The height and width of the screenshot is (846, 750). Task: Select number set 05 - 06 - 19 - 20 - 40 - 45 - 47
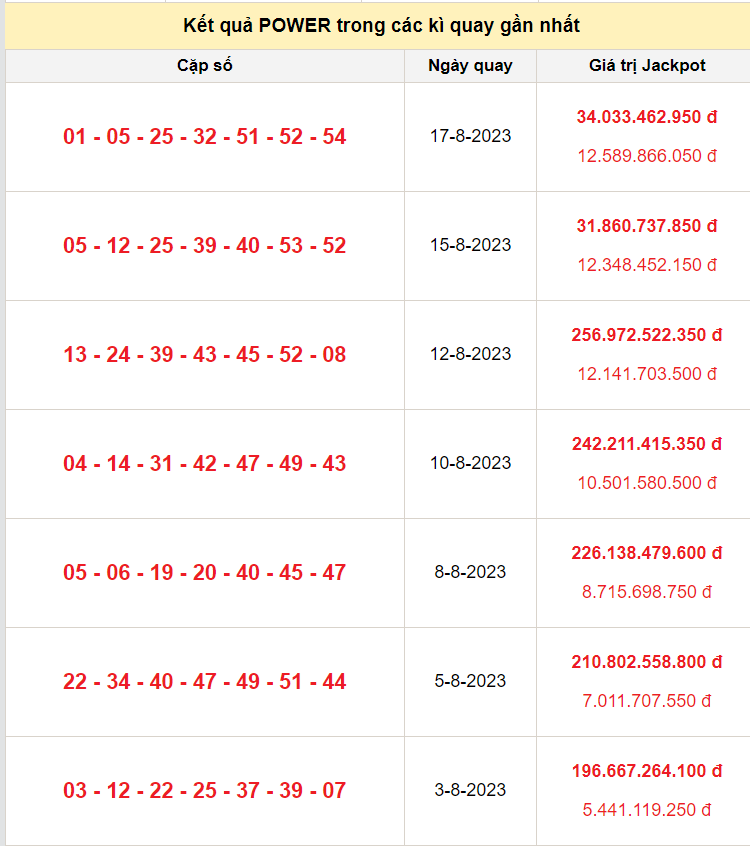click(x=205, y=573)
